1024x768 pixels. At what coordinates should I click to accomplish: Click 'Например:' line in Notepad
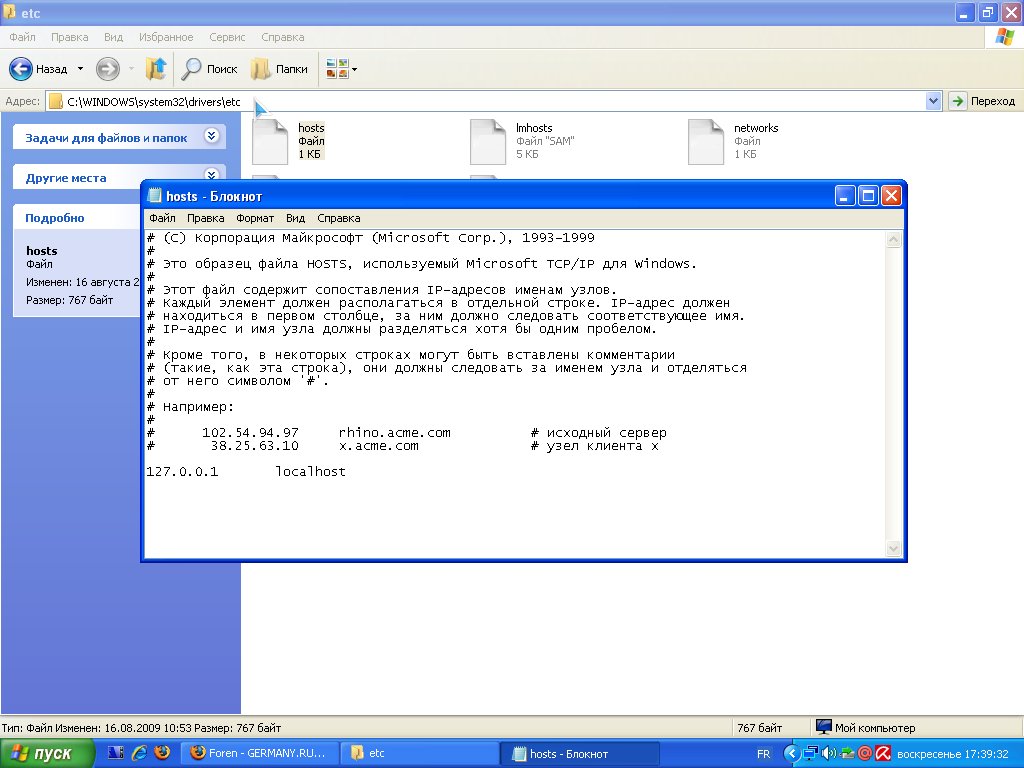(x=198, y=407)
